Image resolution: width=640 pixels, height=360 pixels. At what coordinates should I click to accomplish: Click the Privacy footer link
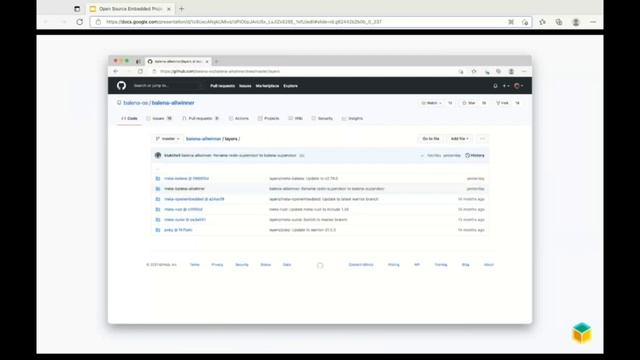tap(217, 265)
